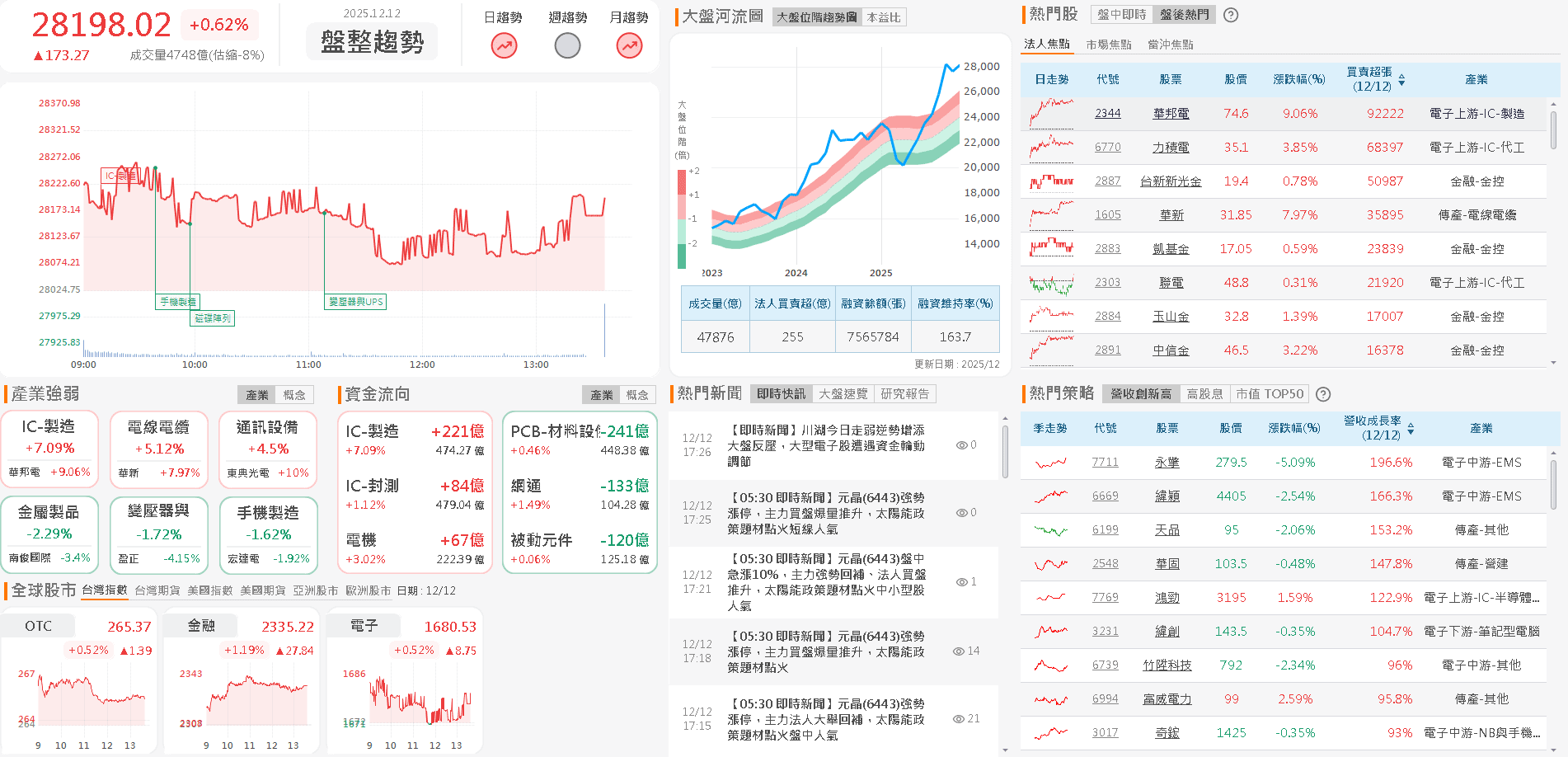Select the 月趨勢 trend icon
The image size is (1568, 757).
(629, 45)
